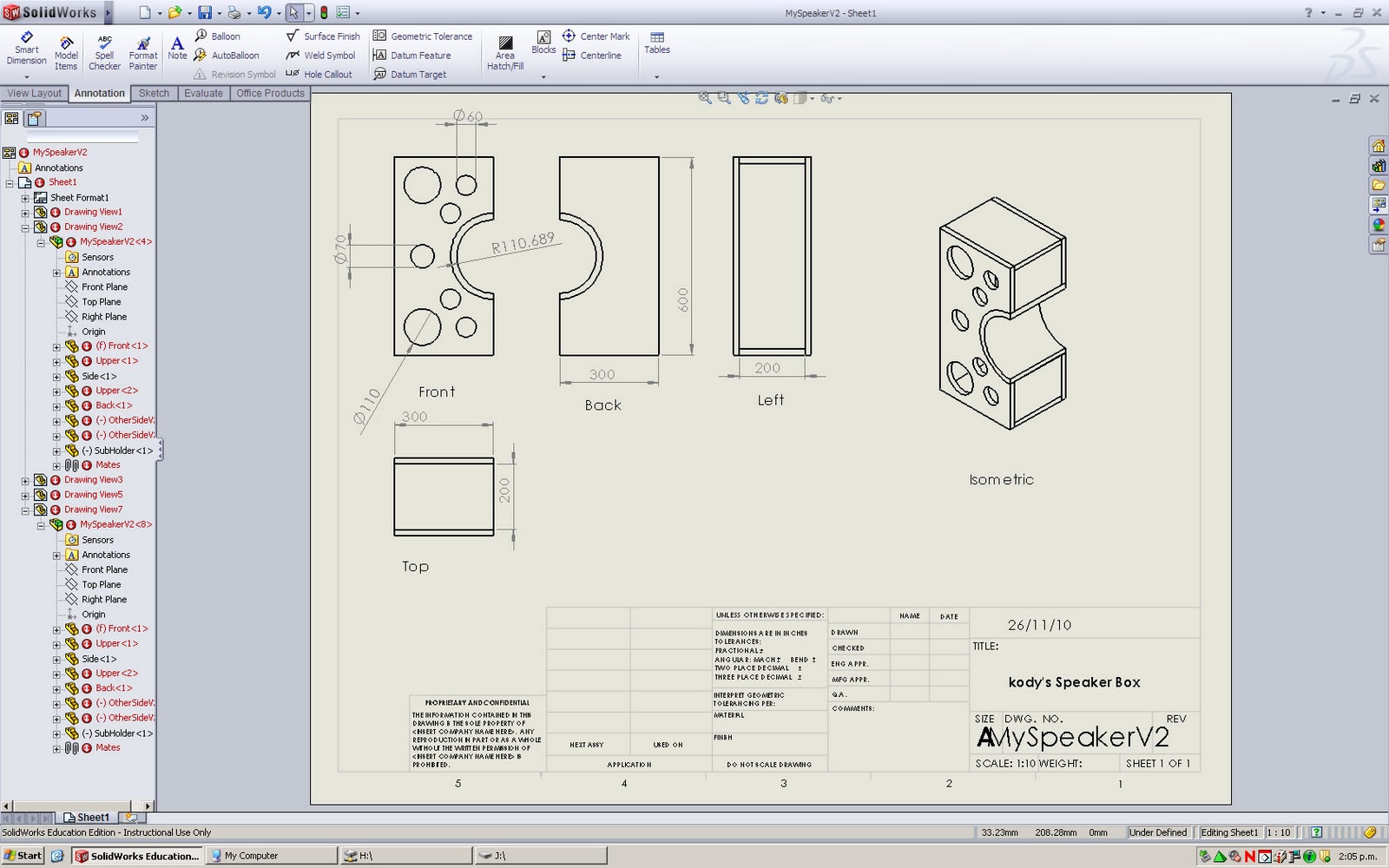Collapse the Drawing View7 node
Viewport: 1389px width, 868px height.
25,510
